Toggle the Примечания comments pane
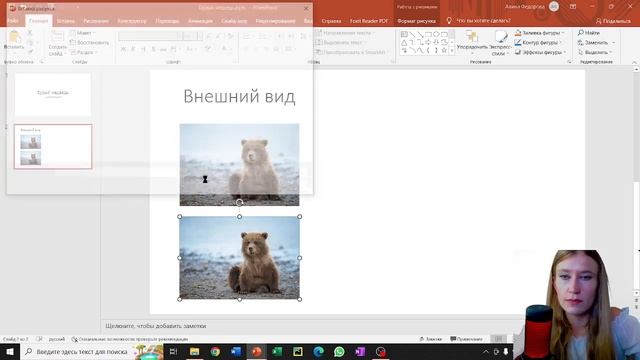The image size is (640, 360). [x=466, y=339]
